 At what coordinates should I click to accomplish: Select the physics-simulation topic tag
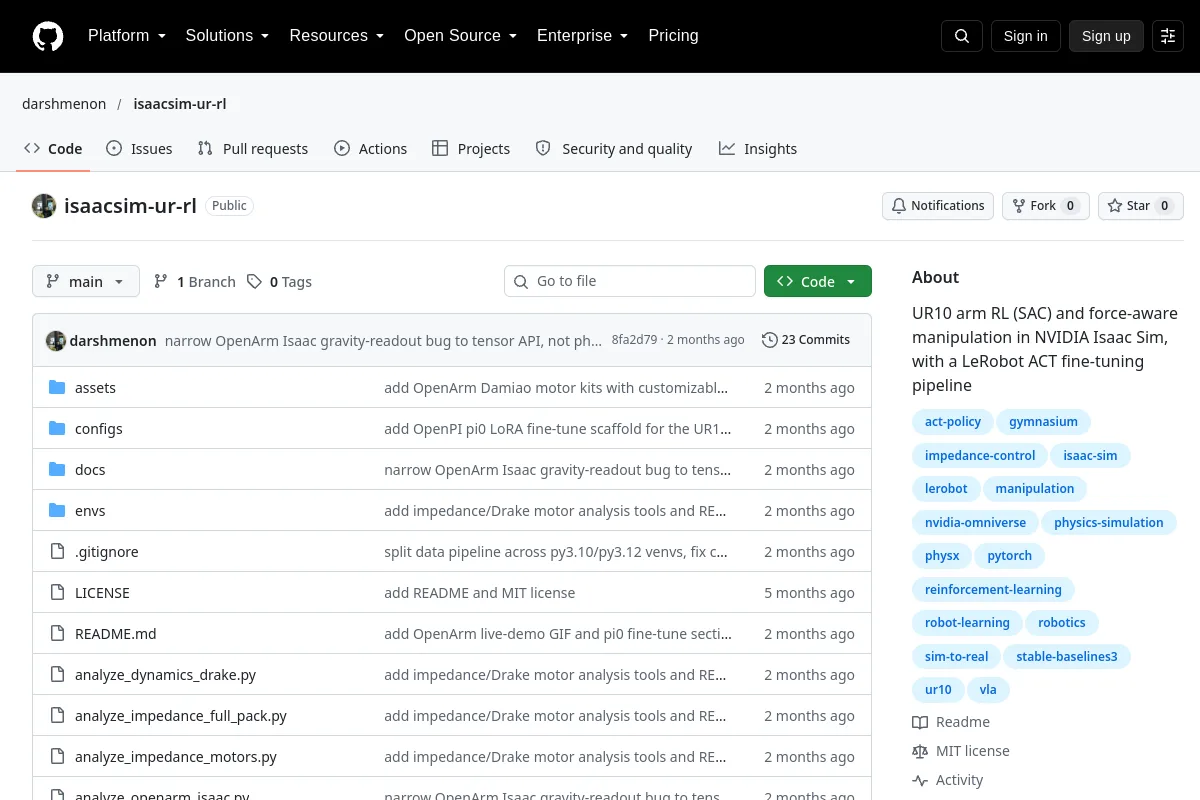pyautogui.click(x=1109, y=523)
